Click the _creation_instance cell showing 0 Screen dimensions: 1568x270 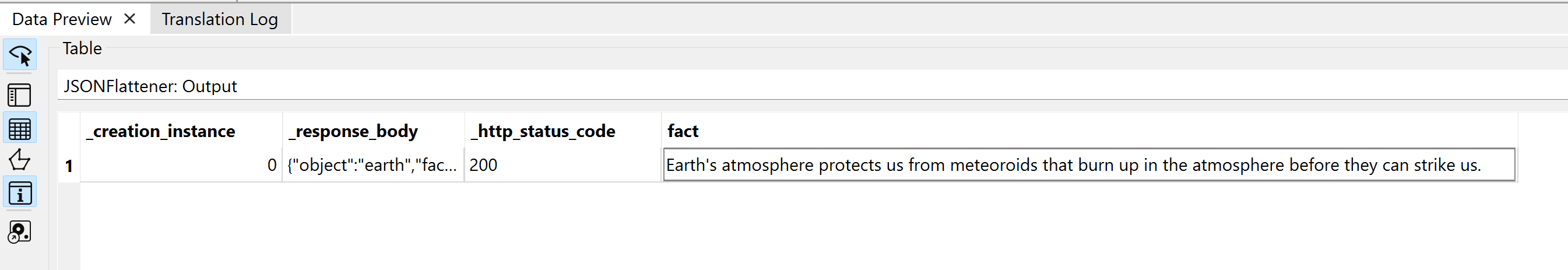tap(181, 165)
